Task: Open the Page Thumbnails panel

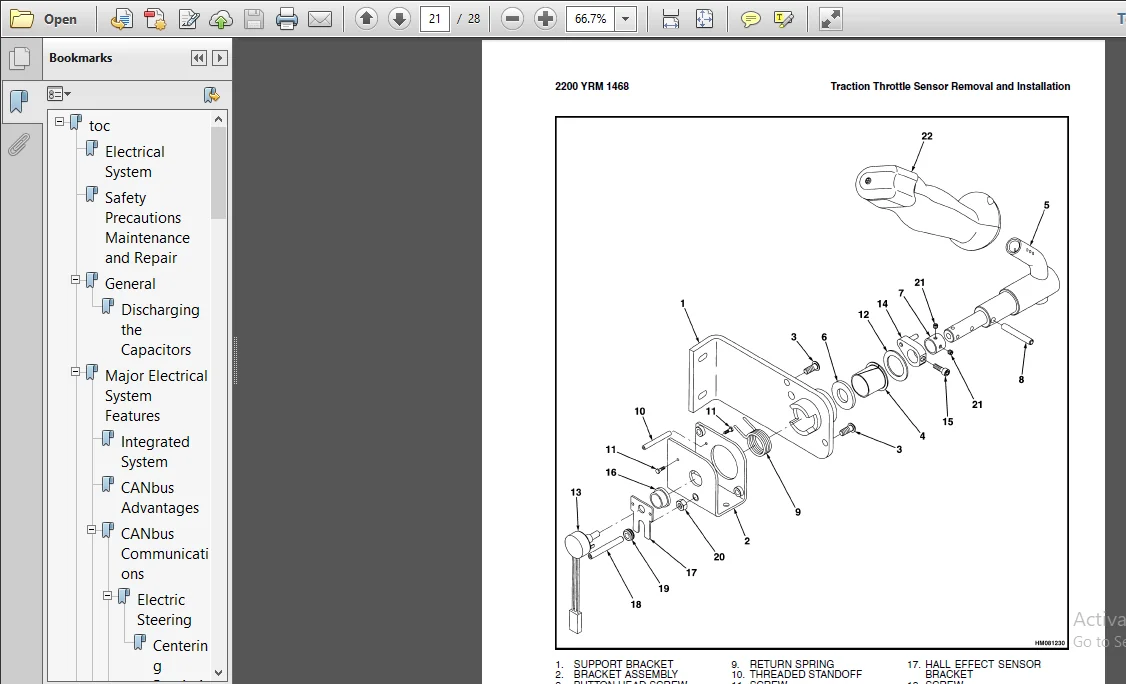Action: pos(19,58)
